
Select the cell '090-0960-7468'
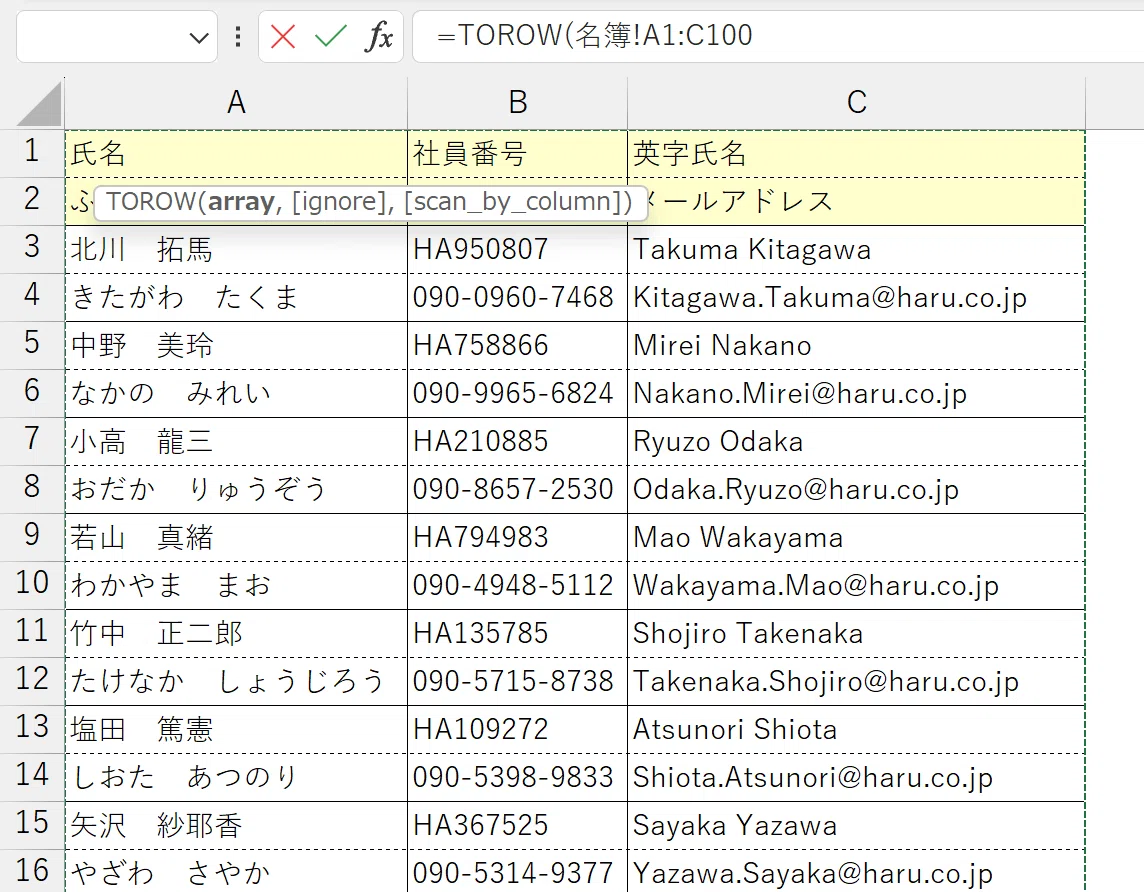click(x=517, y=298)
